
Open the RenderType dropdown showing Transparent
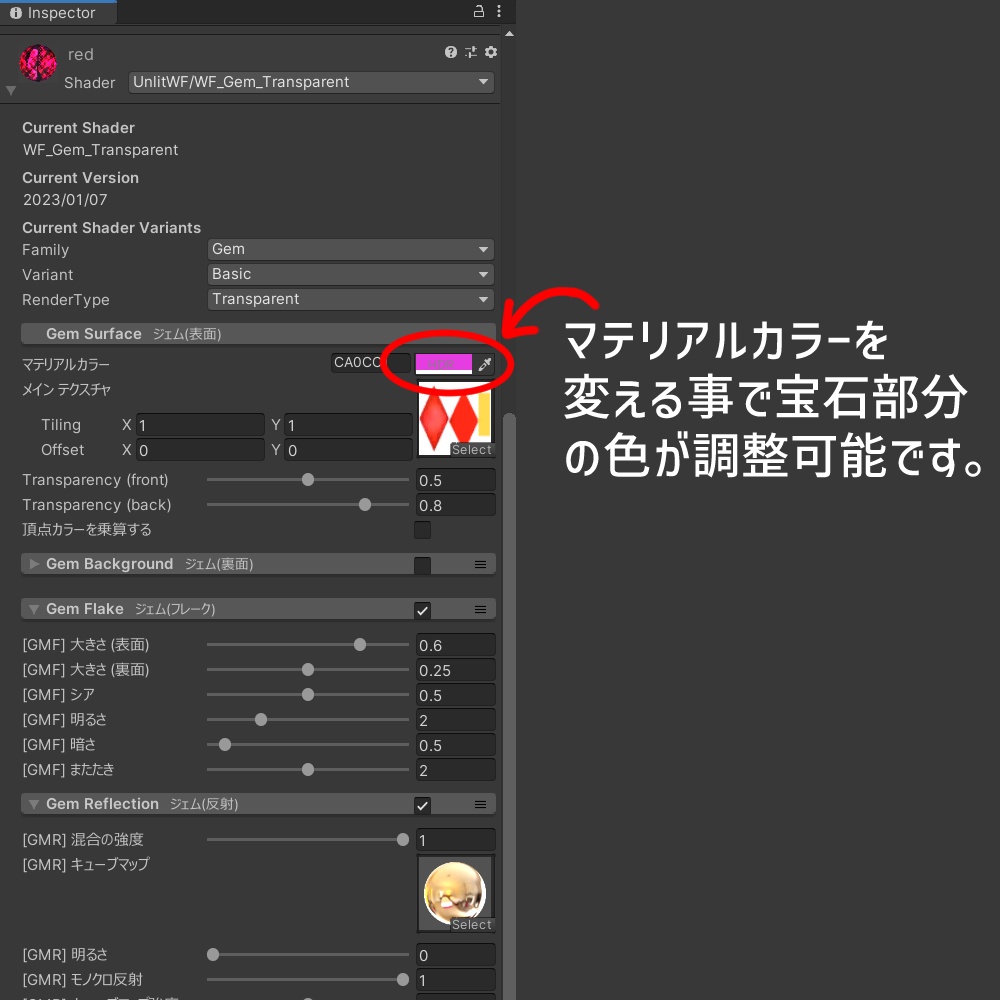pyautogui.click(x=351, y=299)
